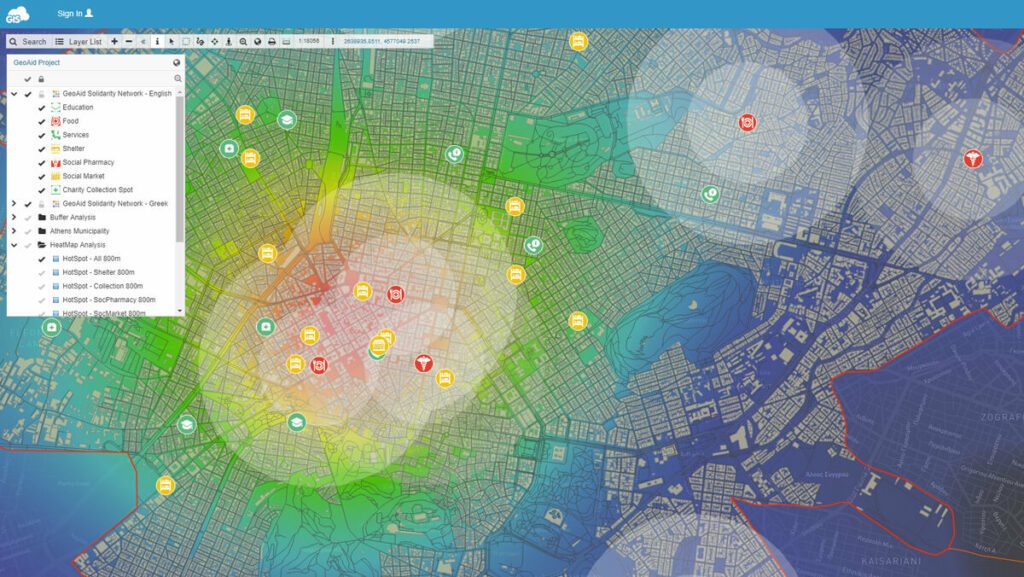Click the HotSpot - All 800m blue swatch
The height and width of the screenshot is (577, 1024).
tap(56, 258)
